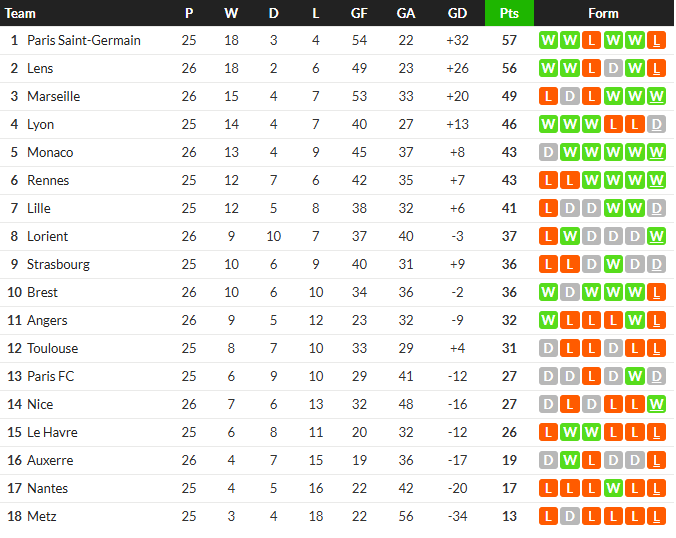Open Nice's latest win form badge
Image resolution: width=676 pixels, height=538 pixels.
[x=656, y=404]
